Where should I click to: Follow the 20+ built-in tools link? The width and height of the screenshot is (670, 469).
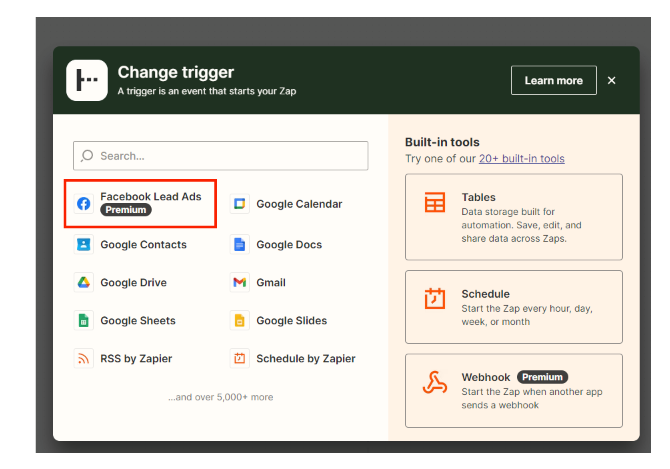[x=522, y=158]
